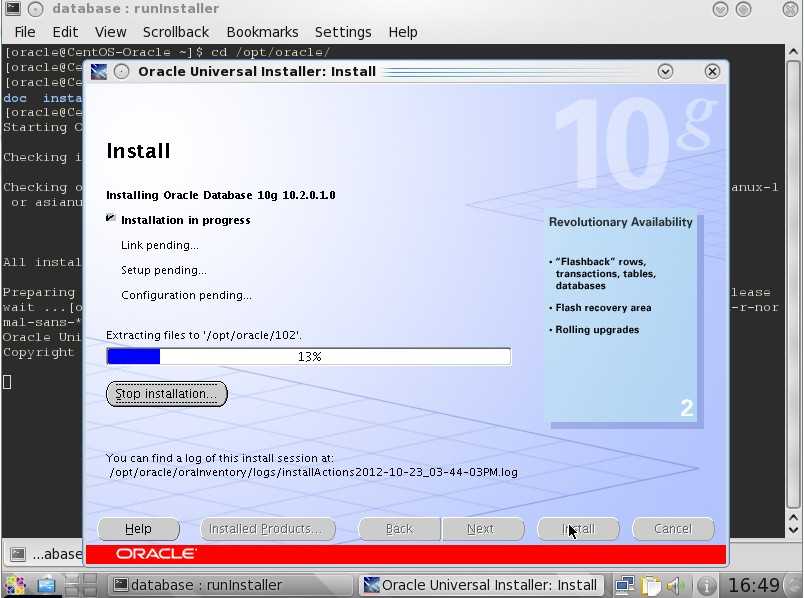Open the volume speaker tray icon
Image resolution: width=804 pixels, height=598 pixels.
coord(676,586)
